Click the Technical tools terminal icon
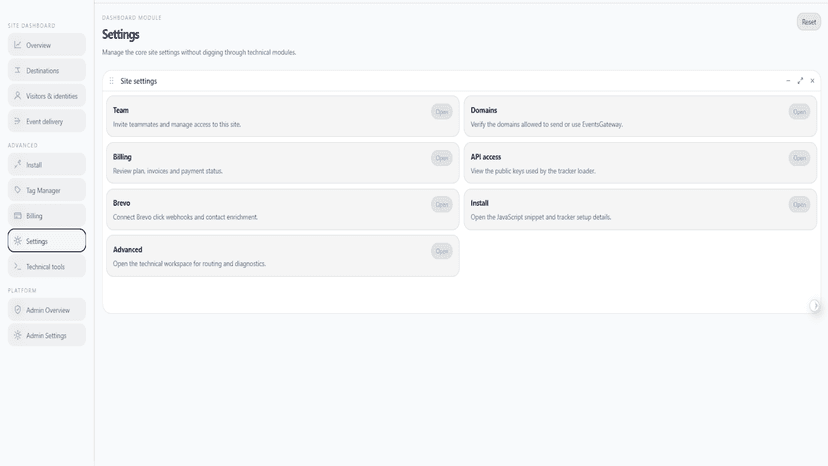Image resolution: width=828 pixels, height=466 pixels. coord(17,266)
